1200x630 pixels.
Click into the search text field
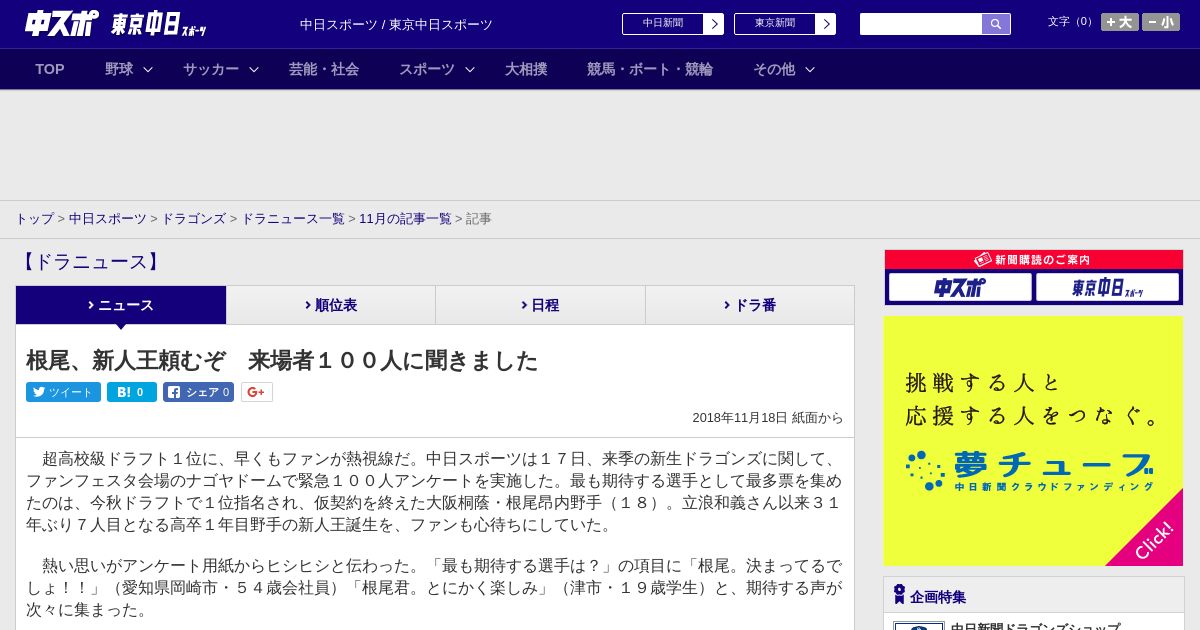(x=920, y=24)
